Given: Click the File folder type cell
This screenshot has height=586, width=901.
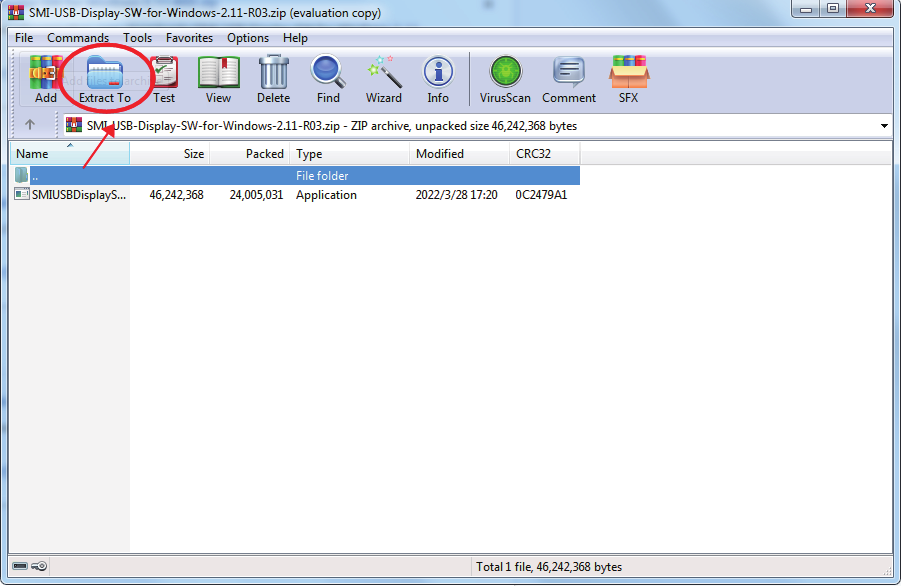Looking at the screenshot, I should coord(322,176).
